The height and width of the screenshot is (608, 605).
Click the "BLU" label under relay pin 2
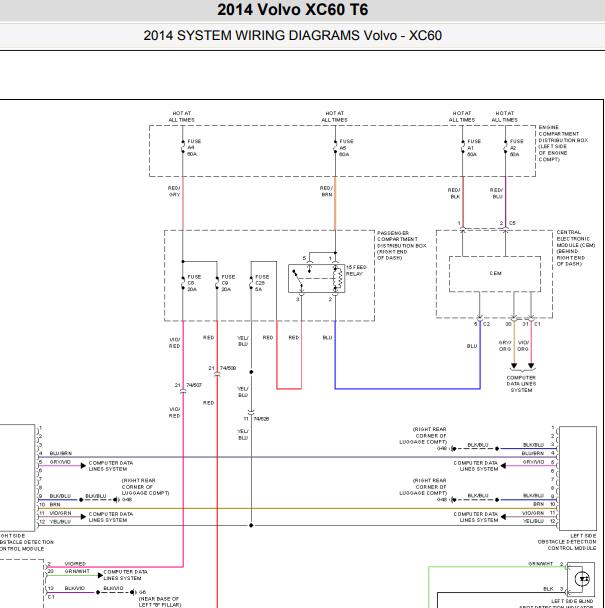pos(327,338)
